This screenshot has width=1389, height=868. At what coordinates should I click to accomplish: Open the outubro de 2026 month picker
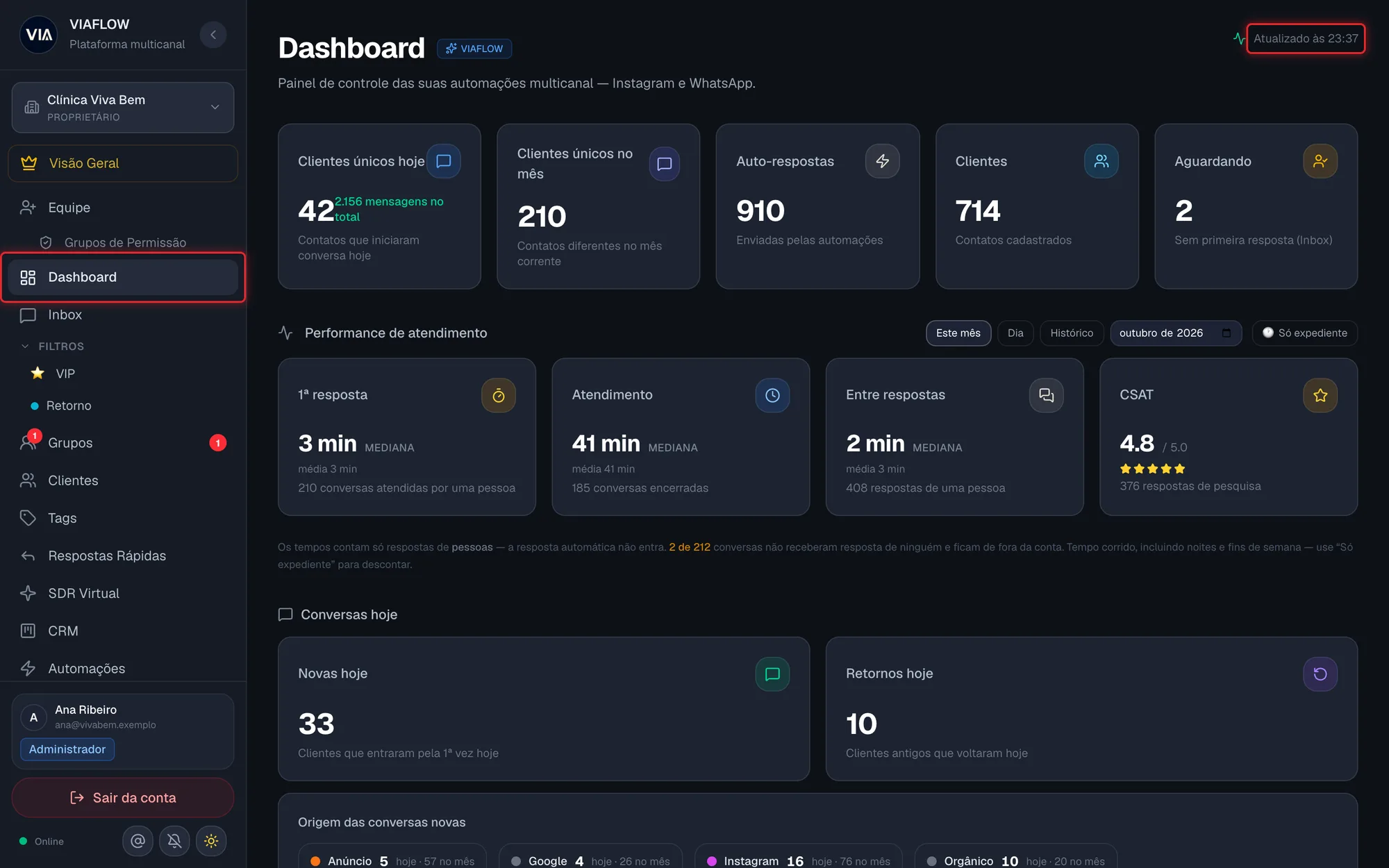point(1176,333)
